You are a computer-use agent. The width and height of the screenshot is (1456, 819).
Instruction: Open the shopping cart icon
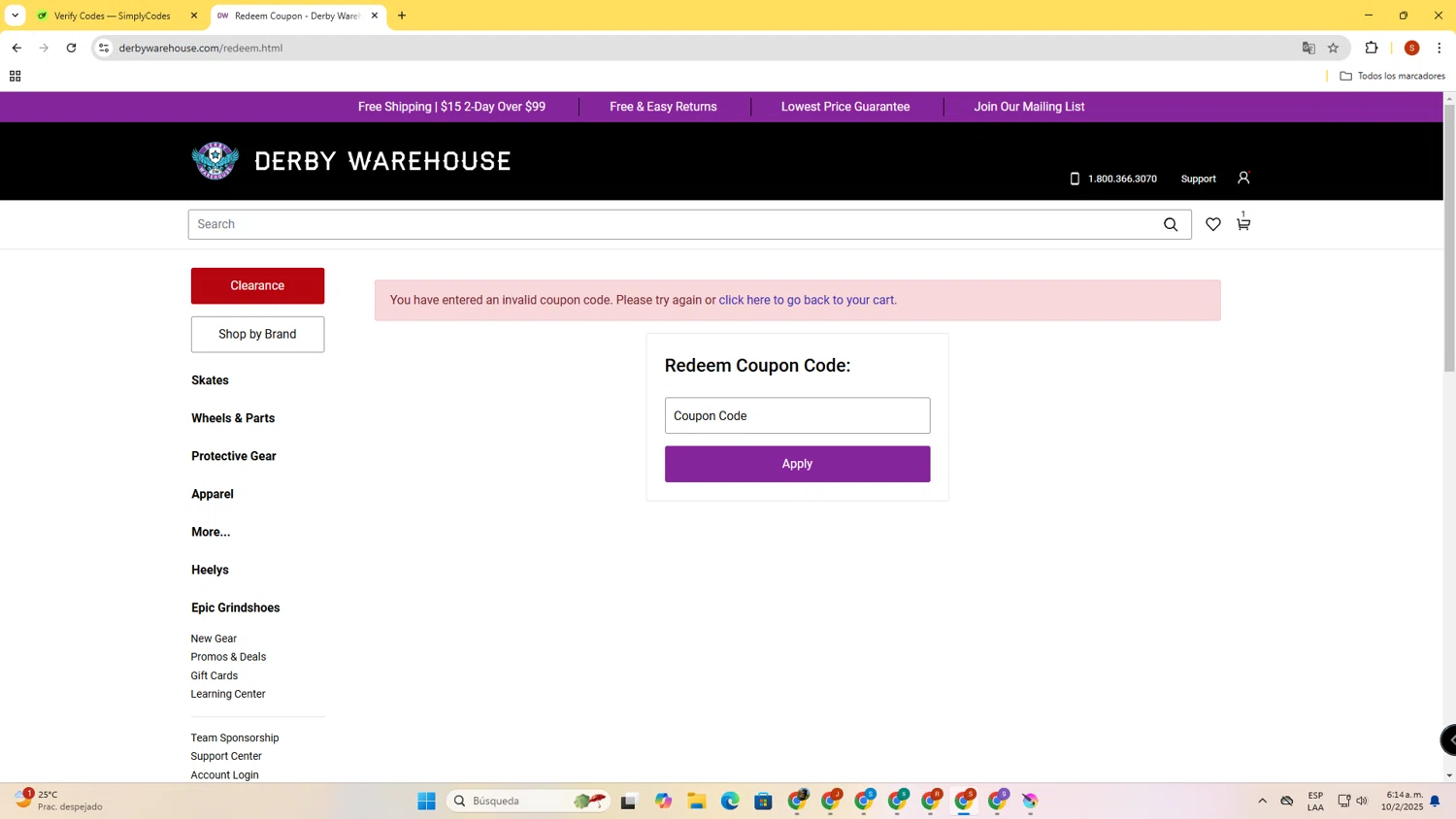1243,223
